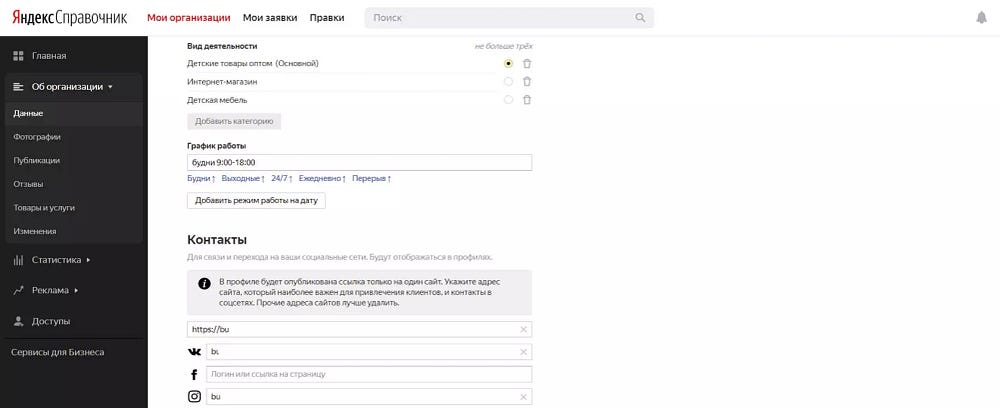
Task: Click Добавить режим работы на дату
Action: pyautogui.click(x=256, y=201)
